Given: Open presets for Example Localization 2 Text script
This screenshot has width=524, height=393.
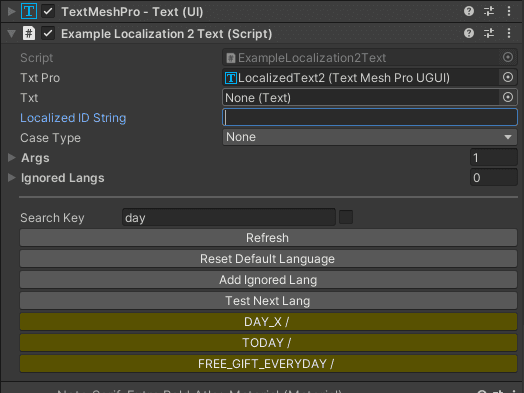Looking at the screenshot, I should (x=489, y=33).
